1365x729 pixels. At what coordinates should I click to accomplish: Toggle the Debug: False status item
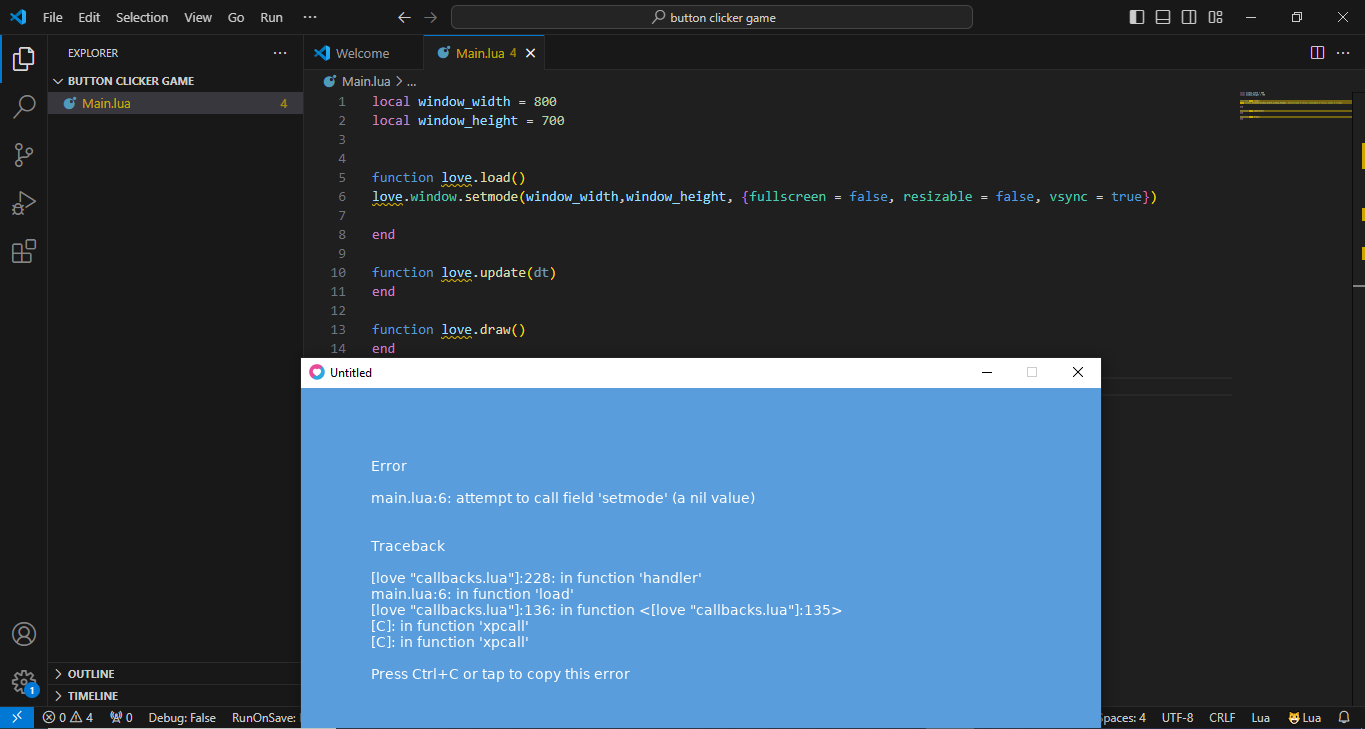pos(182,718)
